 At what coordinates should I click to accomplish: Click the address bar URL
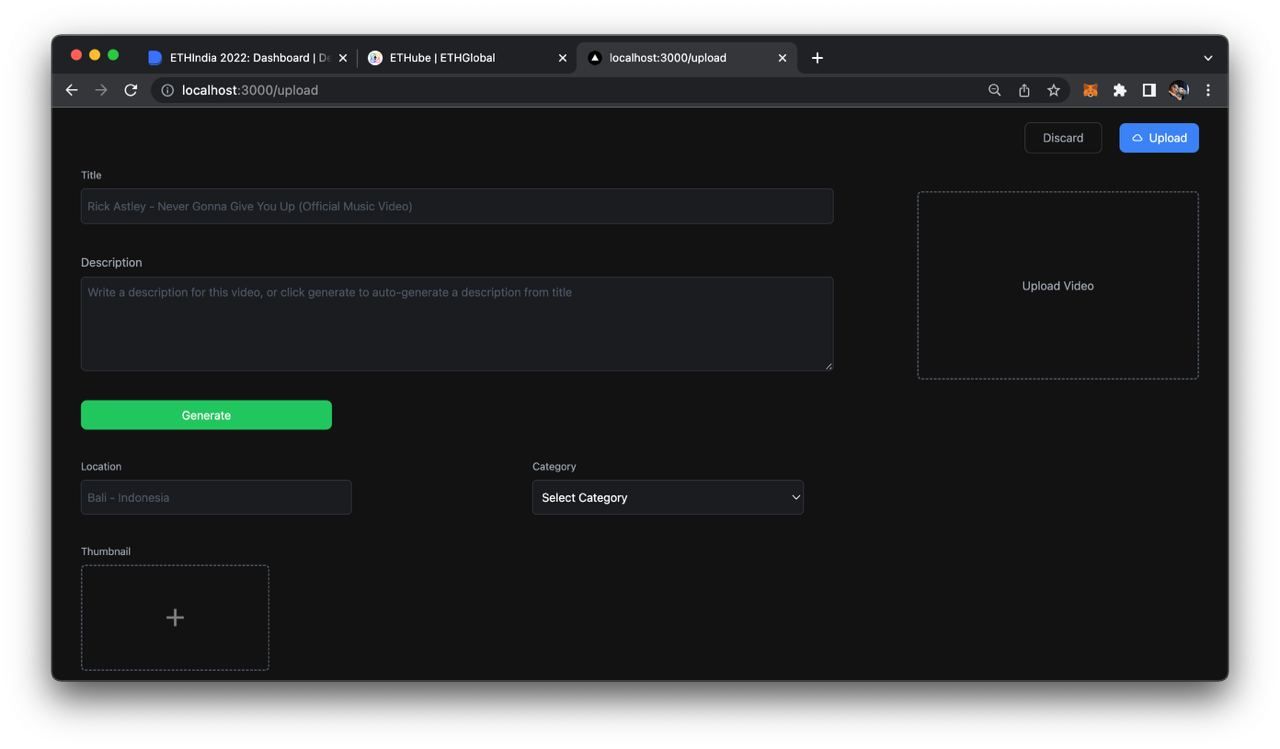point(250,90)
